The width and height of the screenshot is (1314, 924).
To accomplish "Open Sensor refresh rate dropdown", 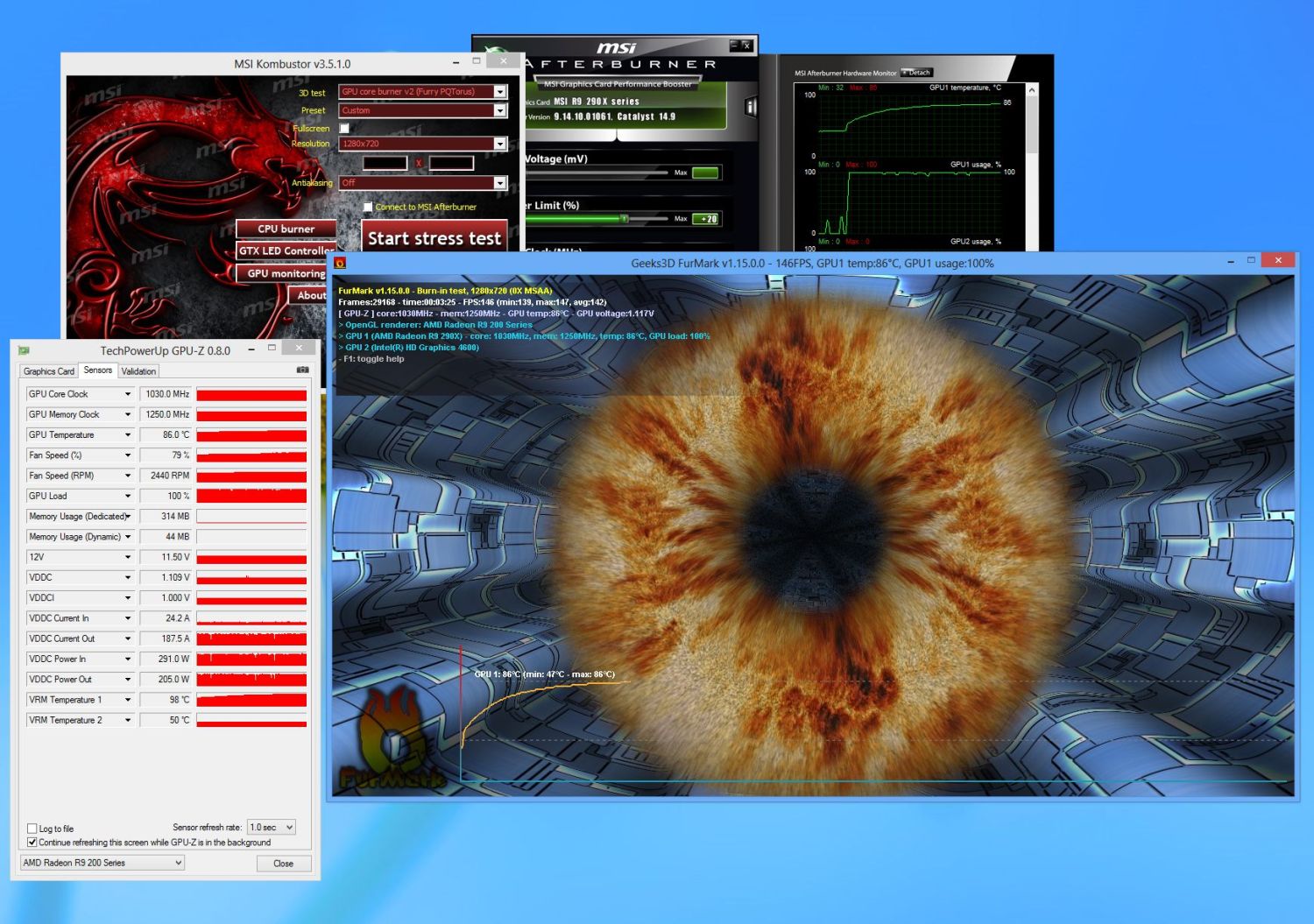I will tap(272, 827).
